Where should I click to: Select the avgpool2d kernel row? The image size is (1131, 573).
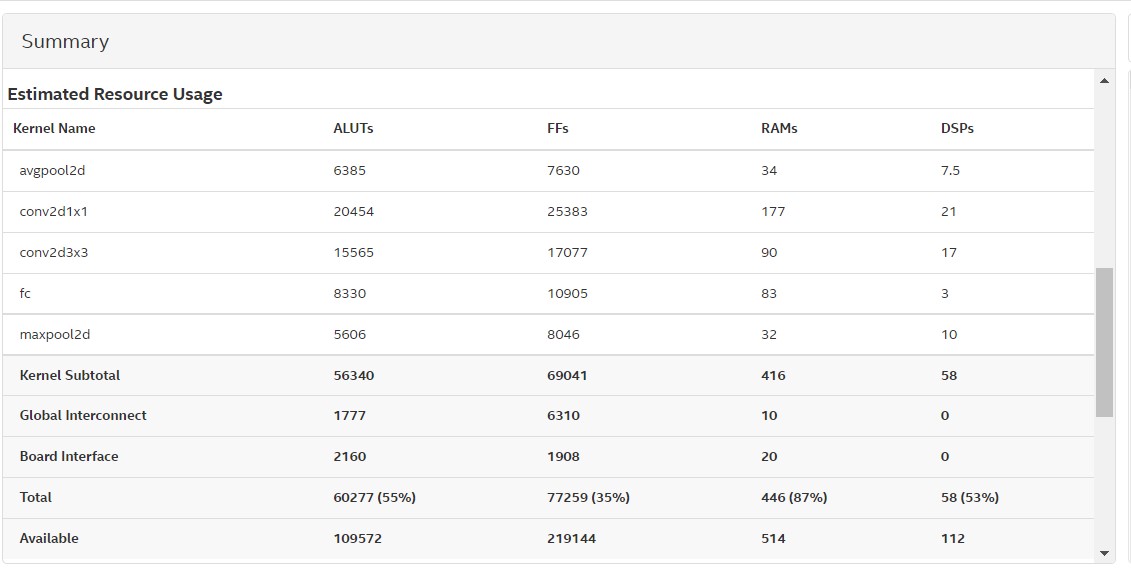click(52, 171)
